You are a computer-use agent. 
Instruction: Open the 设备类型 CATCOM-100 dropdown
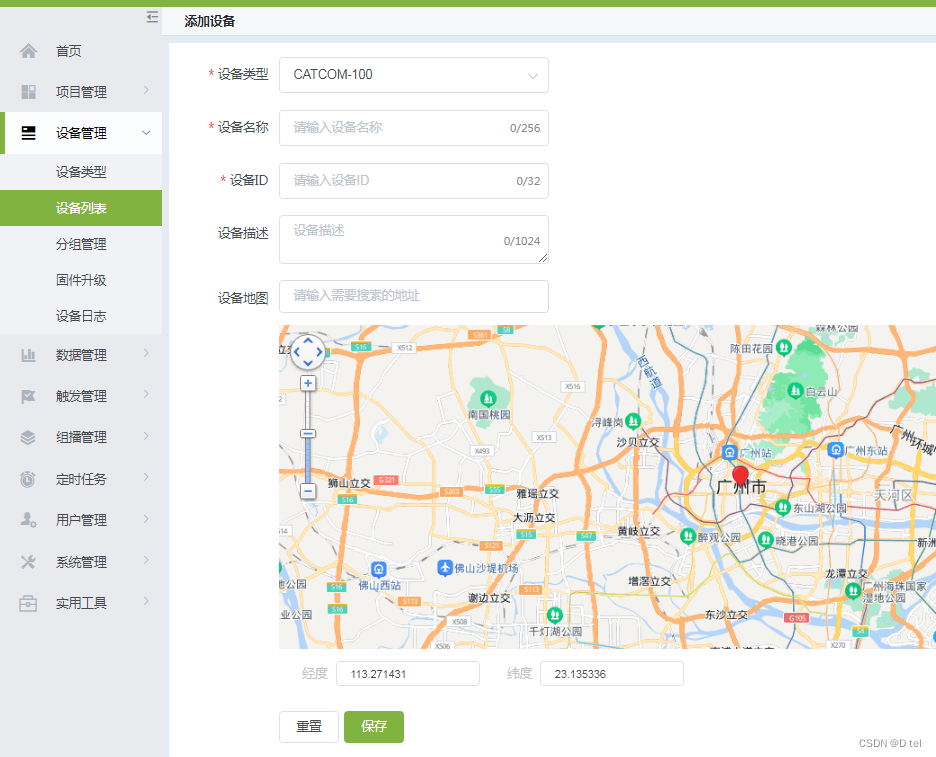click(x=414, y=75)
